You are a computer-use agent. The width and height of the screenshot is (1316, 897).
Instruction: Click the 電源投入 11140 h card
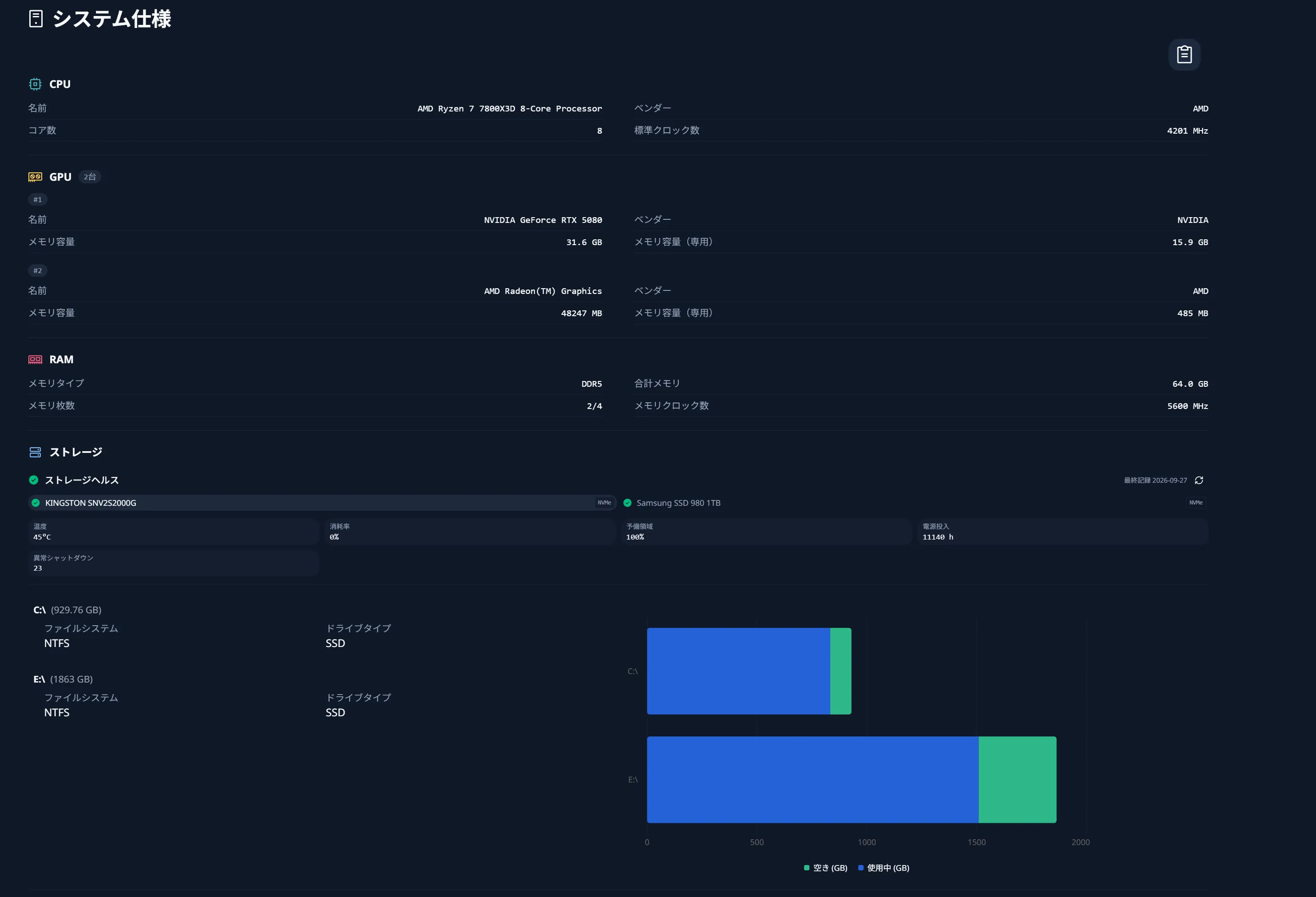[x=1063, y=532]
